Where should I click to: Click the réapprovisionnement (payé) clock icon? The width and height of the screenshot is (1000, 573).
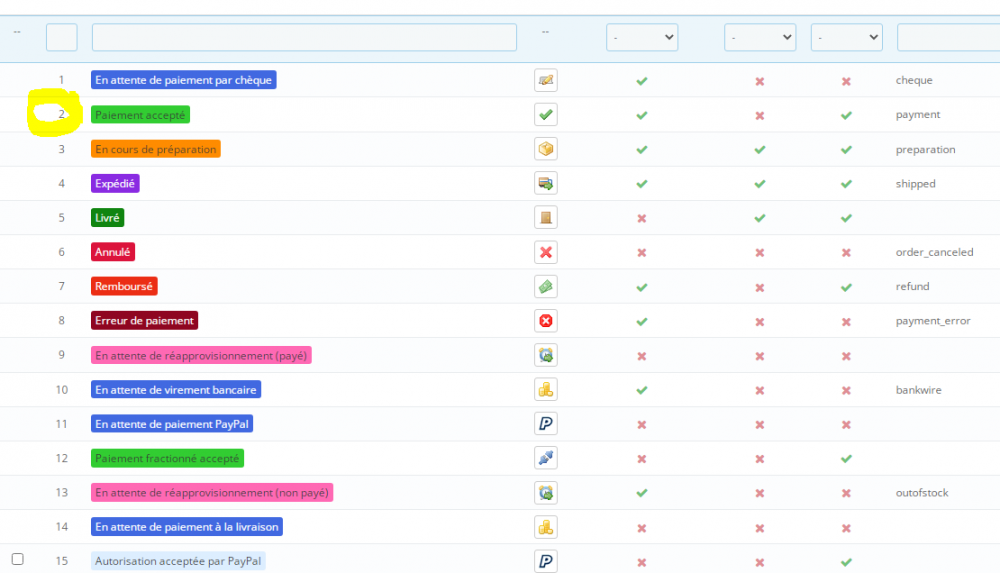click(x=546, y=355)
